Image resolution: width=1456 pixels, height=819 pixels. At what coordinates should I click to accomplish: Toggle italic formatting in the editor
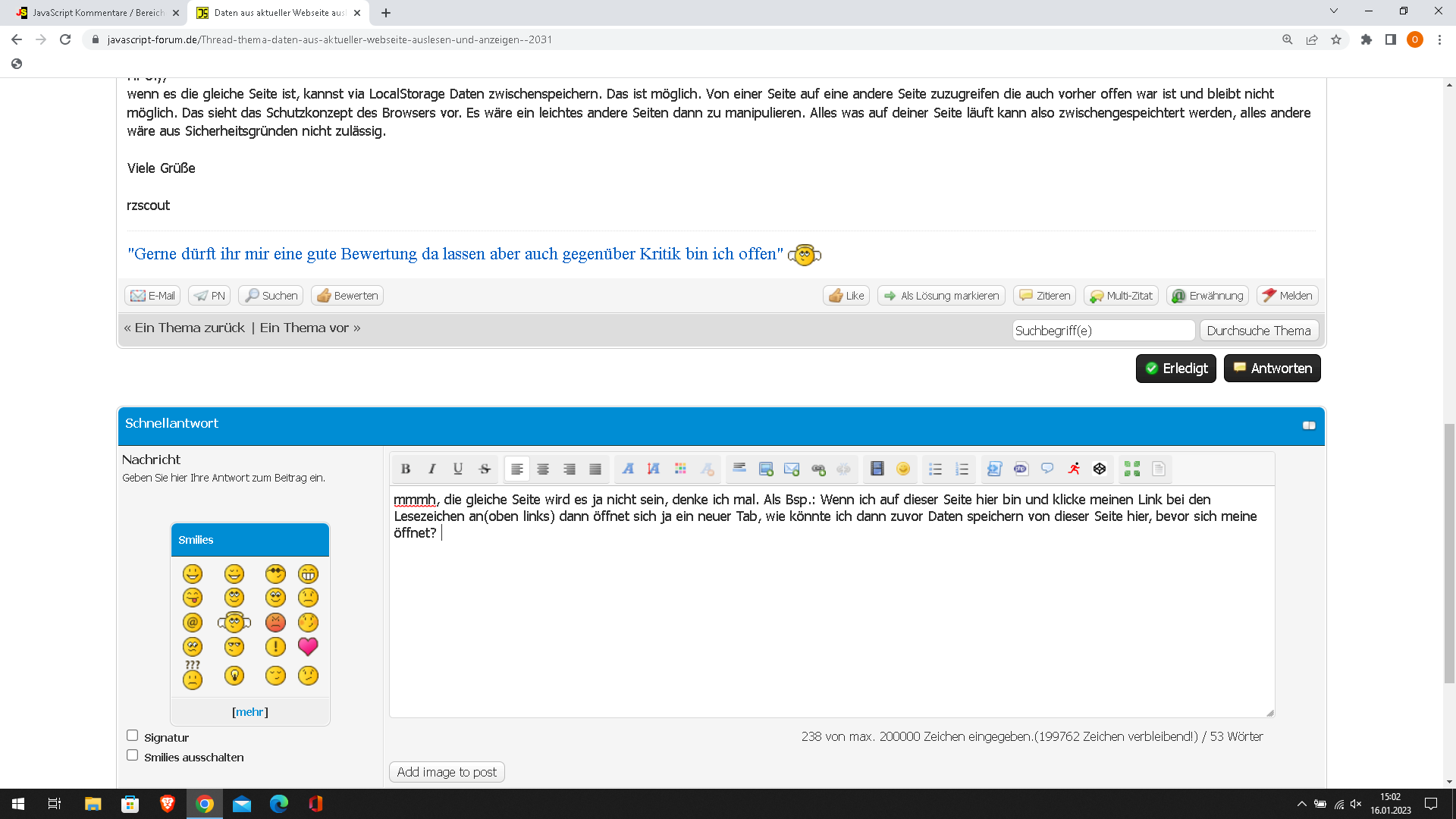pyautogui.click(x=432, y=469)
